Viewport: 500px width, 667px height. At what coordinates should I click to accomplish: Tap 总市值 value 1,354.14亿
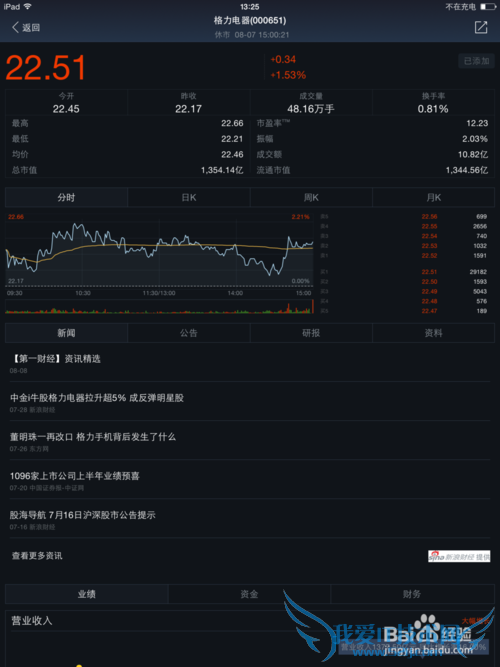(222, 170)
